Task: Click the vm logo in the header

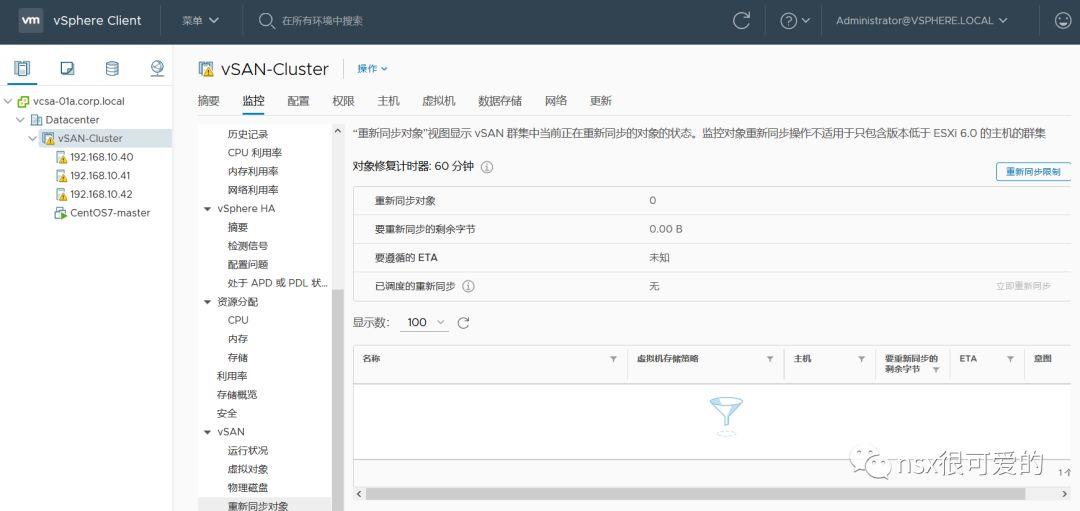Action: tap(31, 21)
